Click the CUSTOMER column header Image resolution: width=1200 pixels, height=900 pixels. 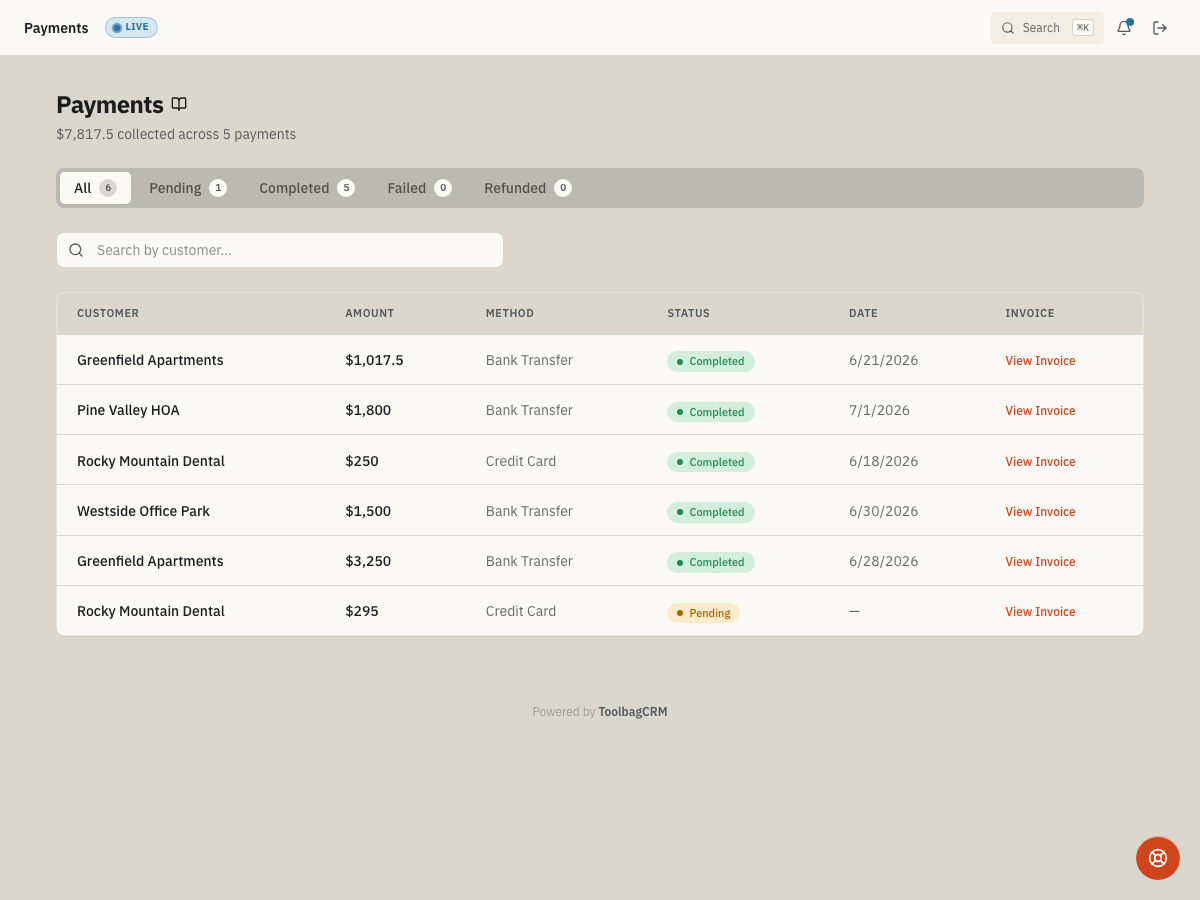(x=108, y=313)
